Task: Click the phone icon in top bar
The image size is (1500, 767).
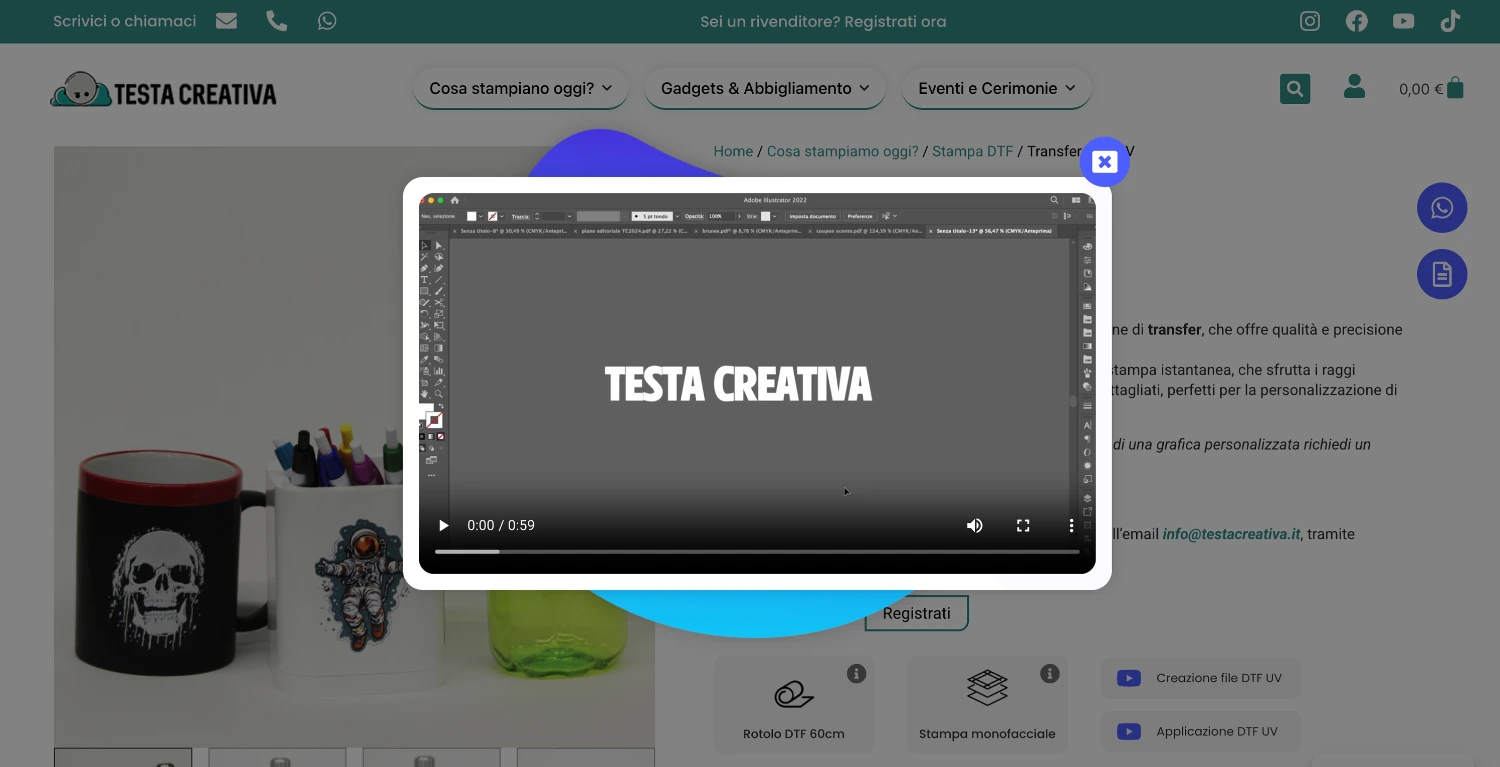Action: 277,21
